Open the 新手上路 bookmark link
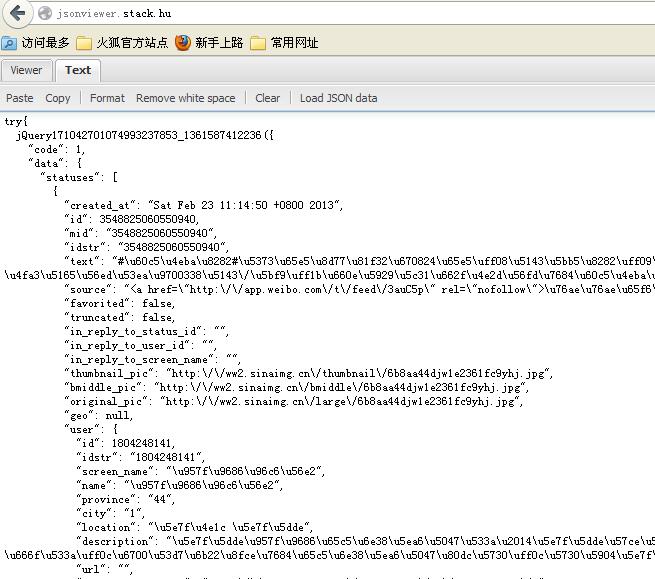 [x=219, y=43]
